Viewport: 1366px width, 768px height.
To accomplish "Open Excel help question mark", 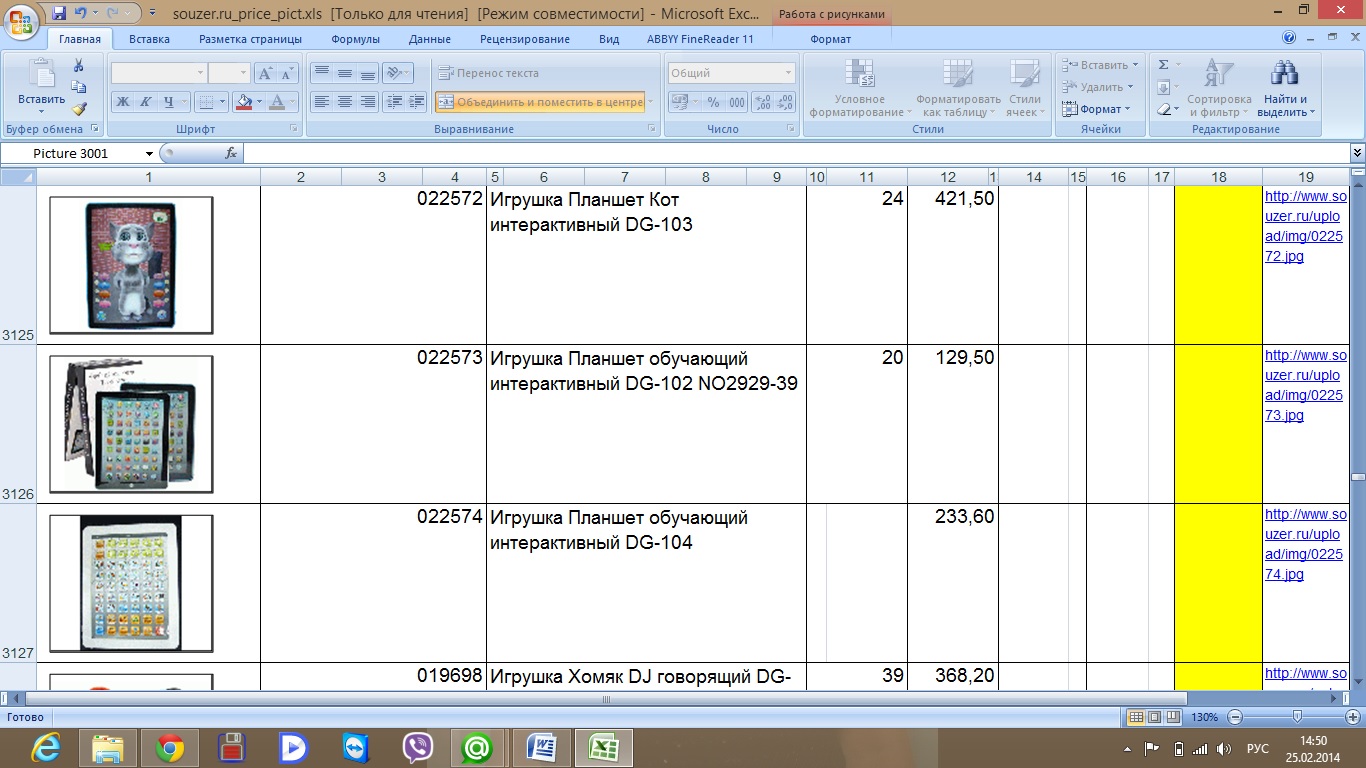I will point(1290,38).
